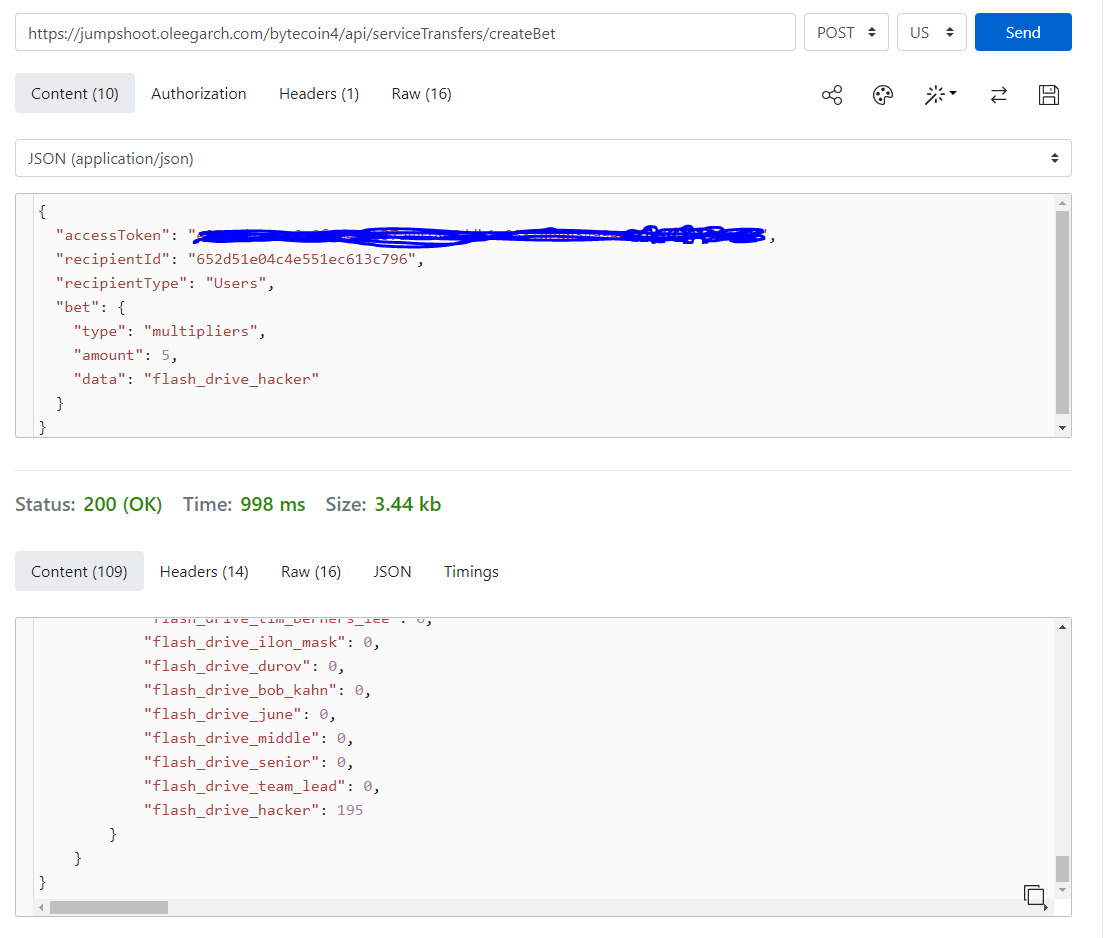Click the response scrollbar up arrow
1107x938 pixels.
(x=1062, y=627)
